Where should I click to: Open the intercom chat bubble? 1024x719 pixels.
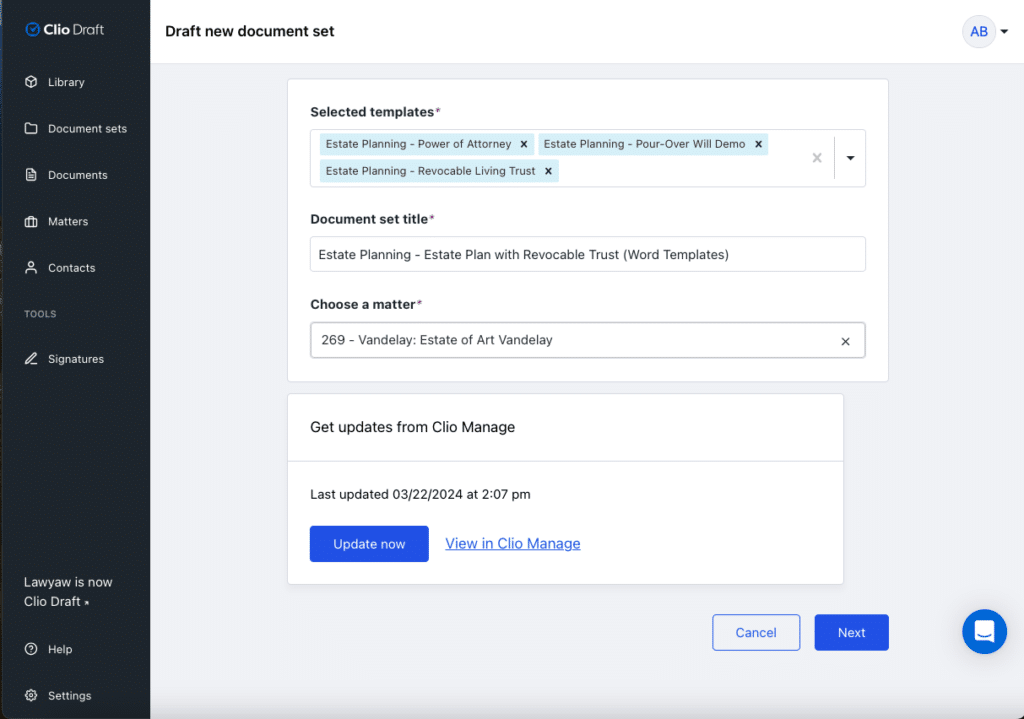(984, 631)
